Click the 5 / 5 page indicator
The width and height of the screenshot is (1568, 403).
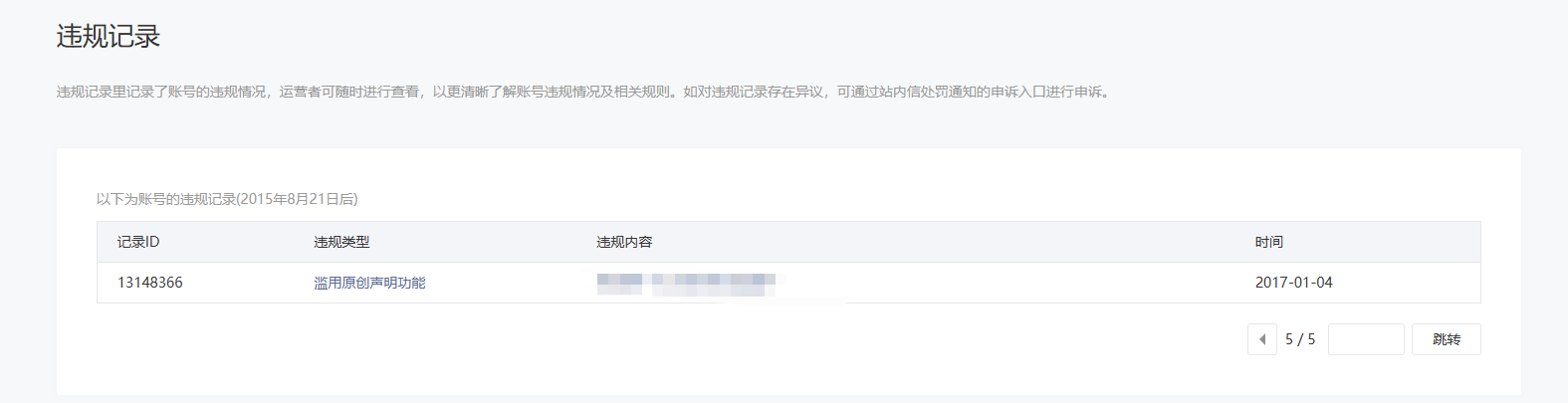point(1300,339)
